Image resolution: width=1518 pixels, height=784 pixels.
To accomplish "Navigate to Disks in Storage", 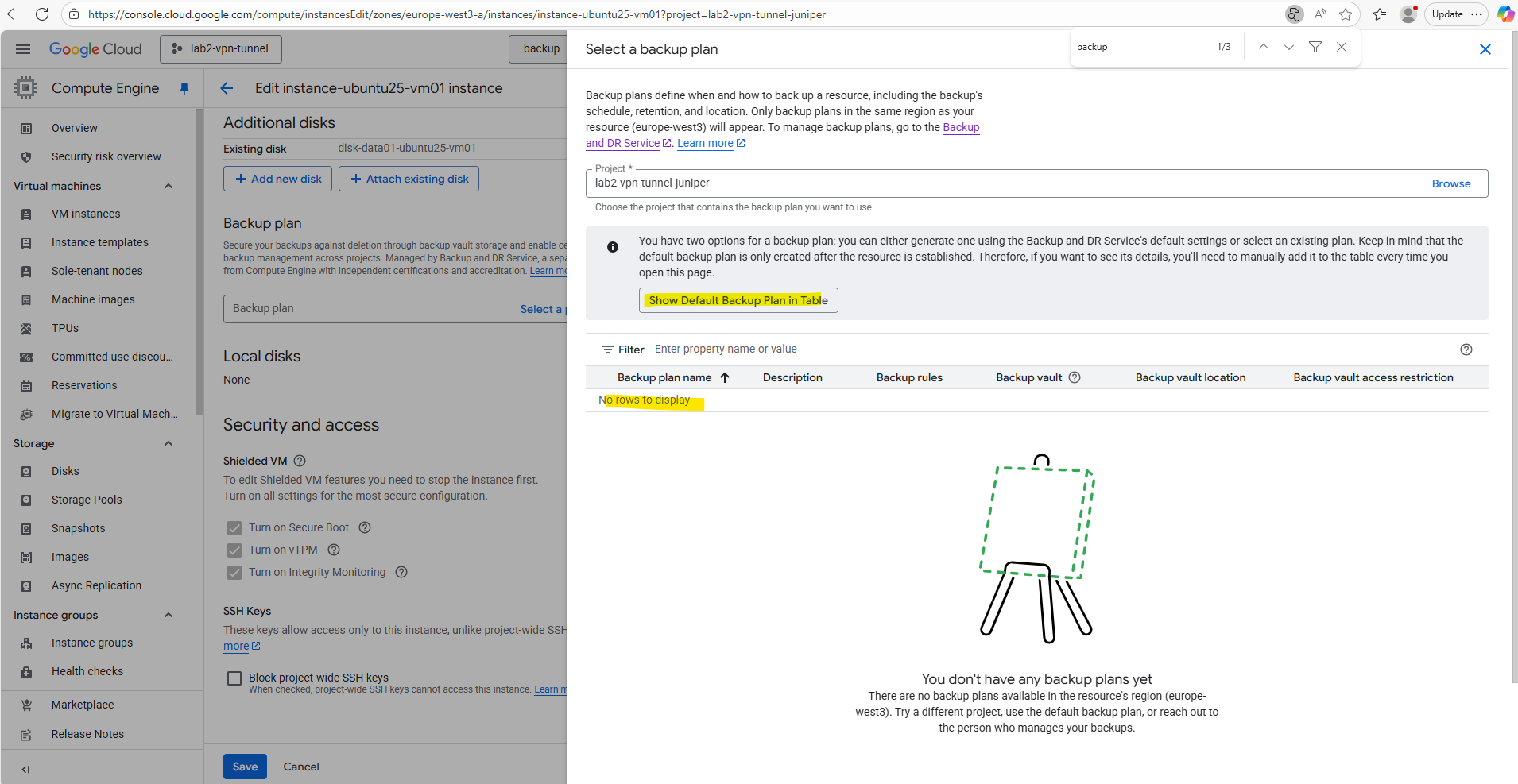I will tap(65, 471).
